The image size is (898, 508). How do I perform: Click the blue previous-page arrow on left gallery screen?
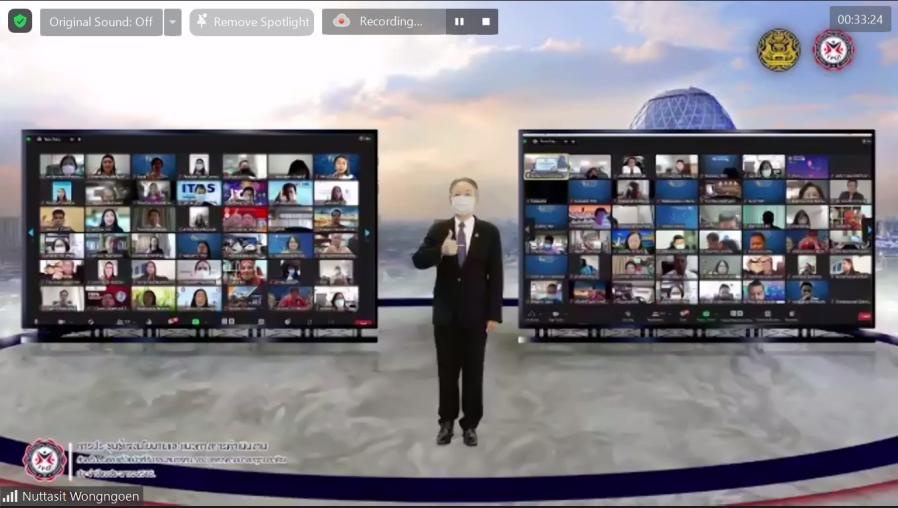31,233
